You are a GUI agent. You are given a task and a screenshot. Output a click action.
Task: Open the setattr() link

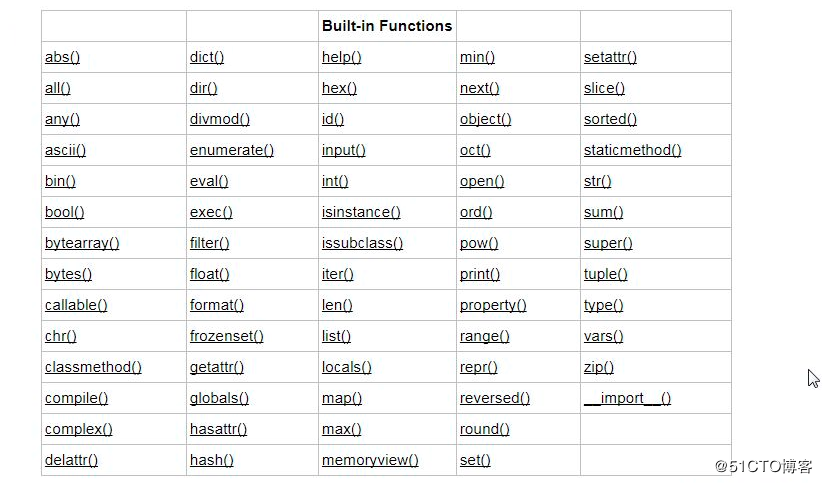click(610, 57)
